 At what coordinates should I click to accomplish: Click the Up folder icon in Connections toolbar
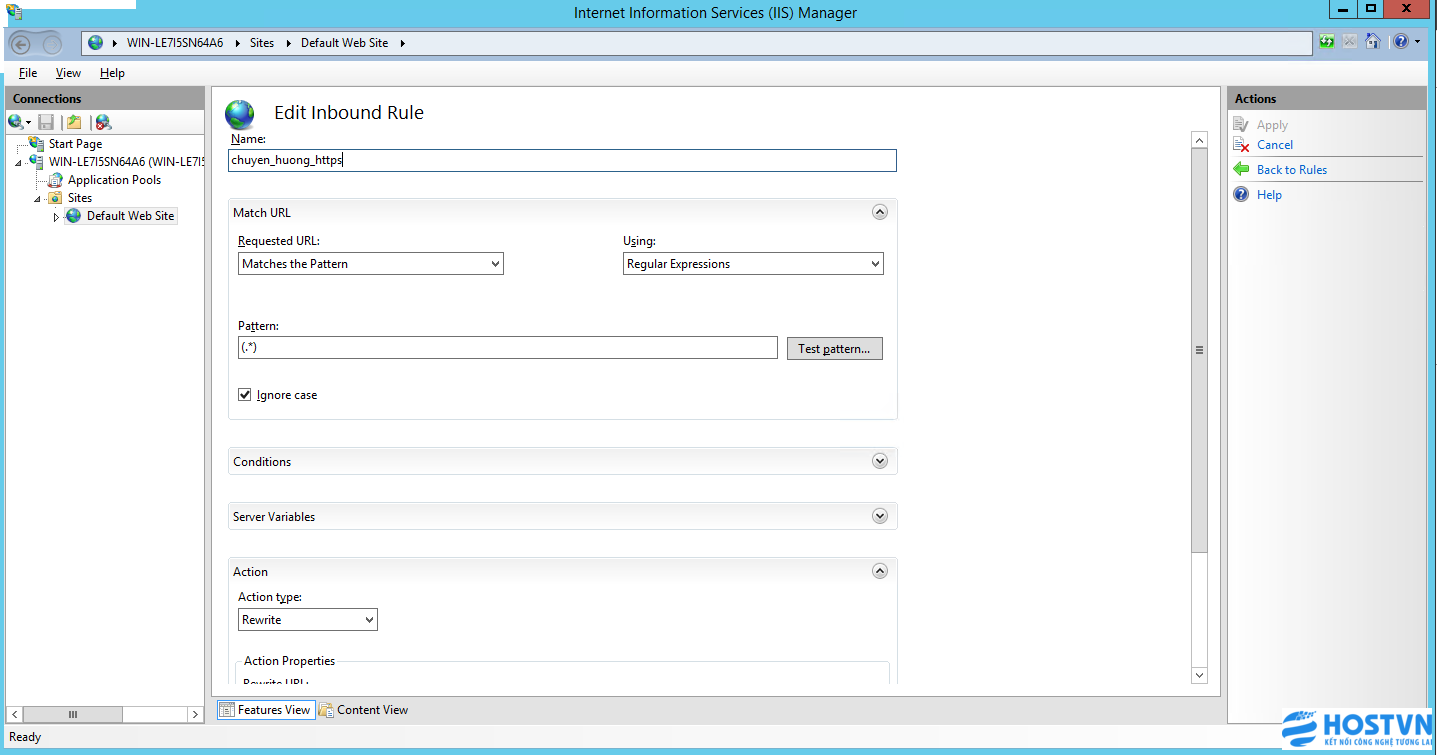pos(74,122)
